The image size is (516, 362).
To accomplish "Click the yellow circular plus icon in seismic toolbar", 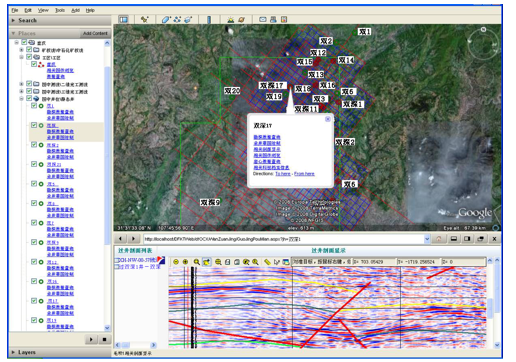I will pyautogui.click(x=185, y=262).
